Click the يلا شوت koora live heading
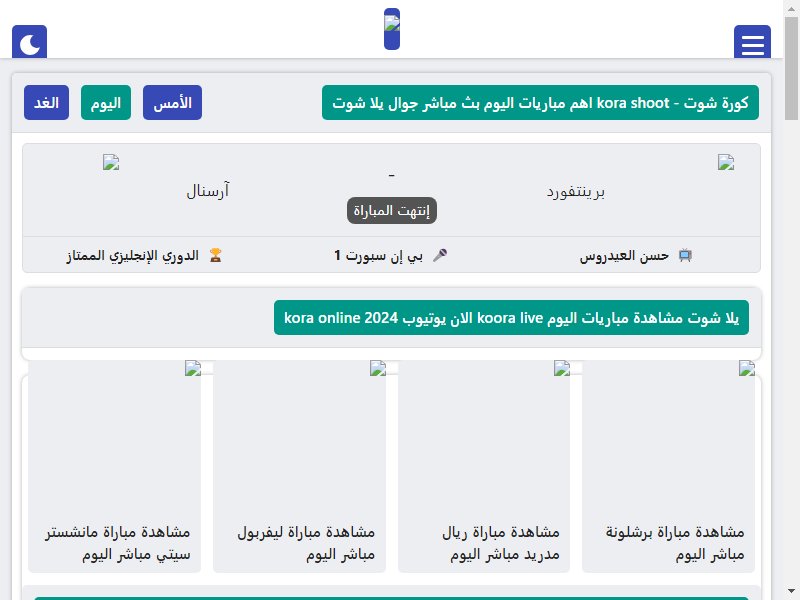The image size is (800, 600). (x=511, y=318)
